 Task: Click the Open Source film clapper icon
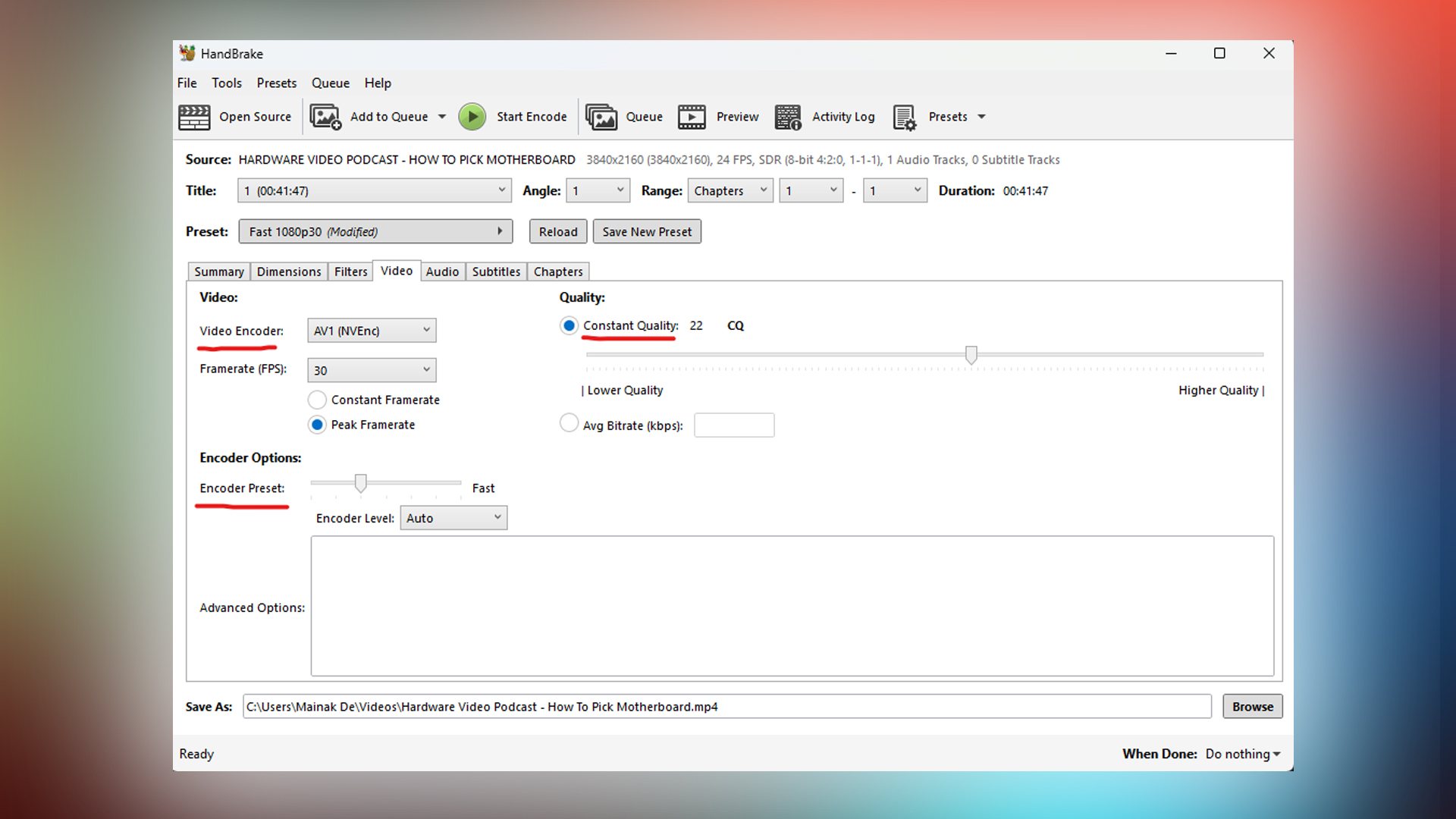(x=194, y=117)
